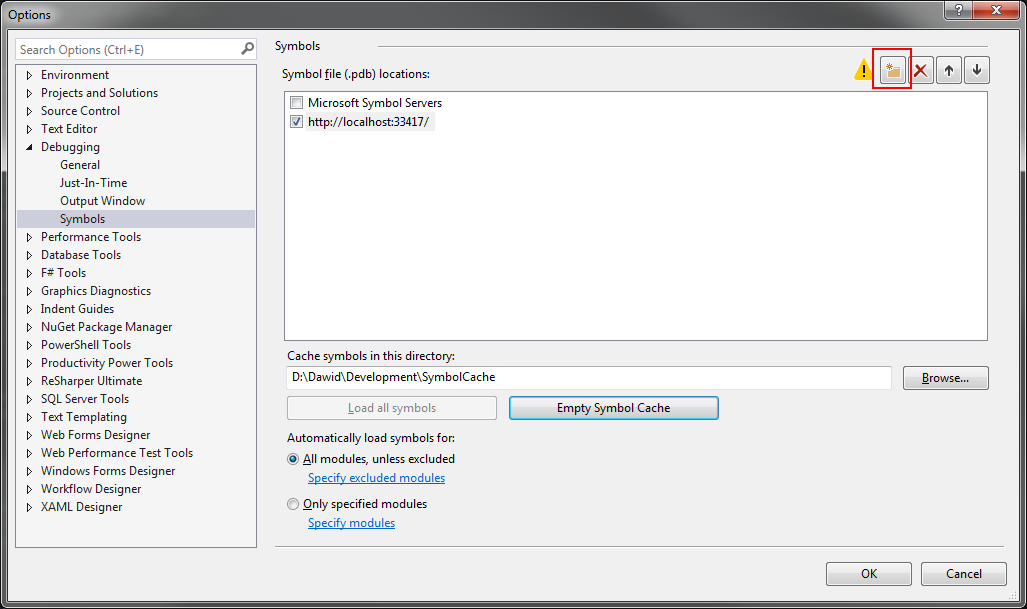
Task: Select Web Performance Test Tools category
Action: click(117, 453)
